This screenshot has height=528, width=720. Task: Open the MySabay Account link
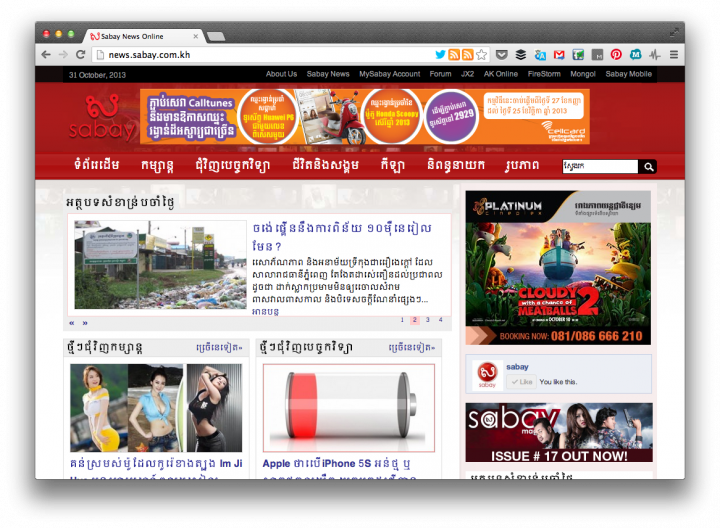tap(389, 74)
